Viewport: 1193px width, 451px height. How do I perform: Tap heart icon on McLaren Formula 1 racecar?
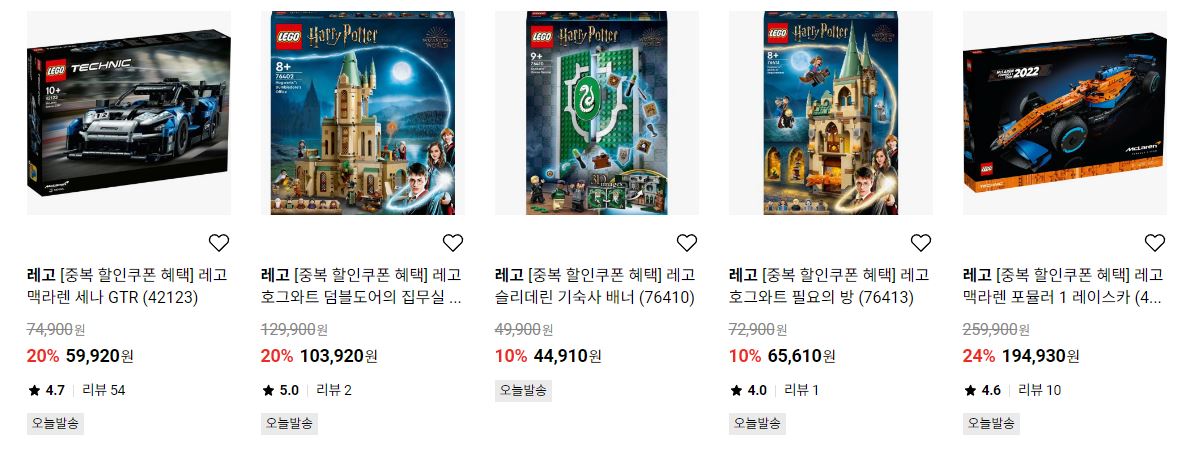pyautogui.click(x=1155, y=243)
